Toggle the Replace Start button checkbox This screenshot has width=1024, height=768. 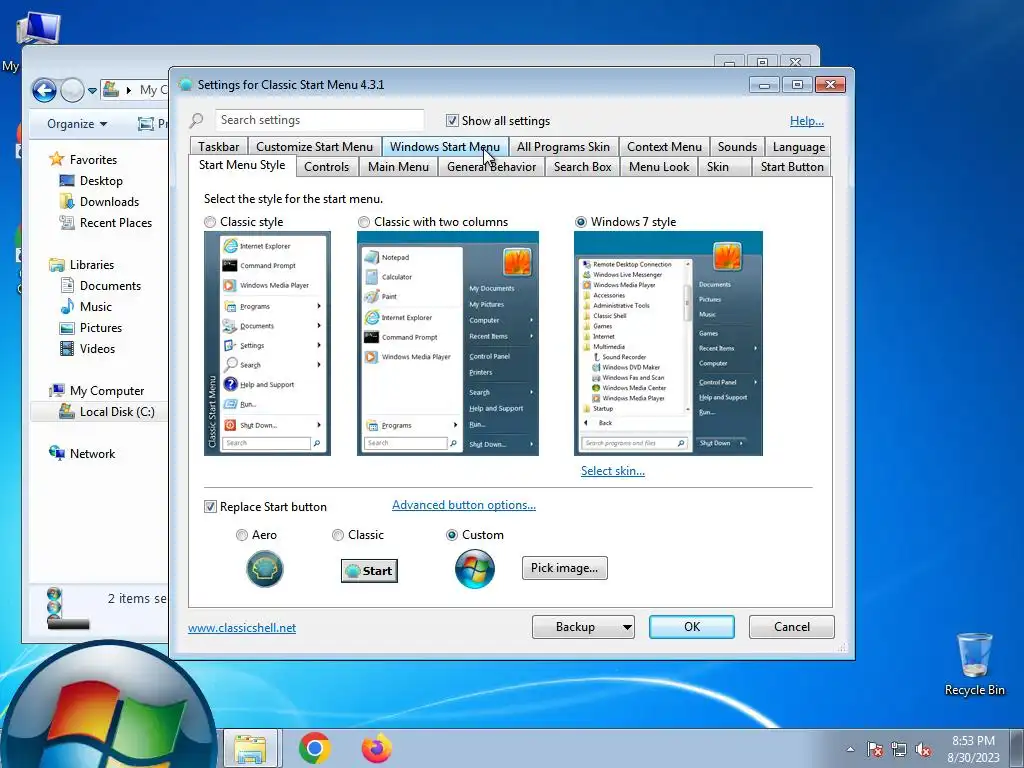(x=210, y=507)
